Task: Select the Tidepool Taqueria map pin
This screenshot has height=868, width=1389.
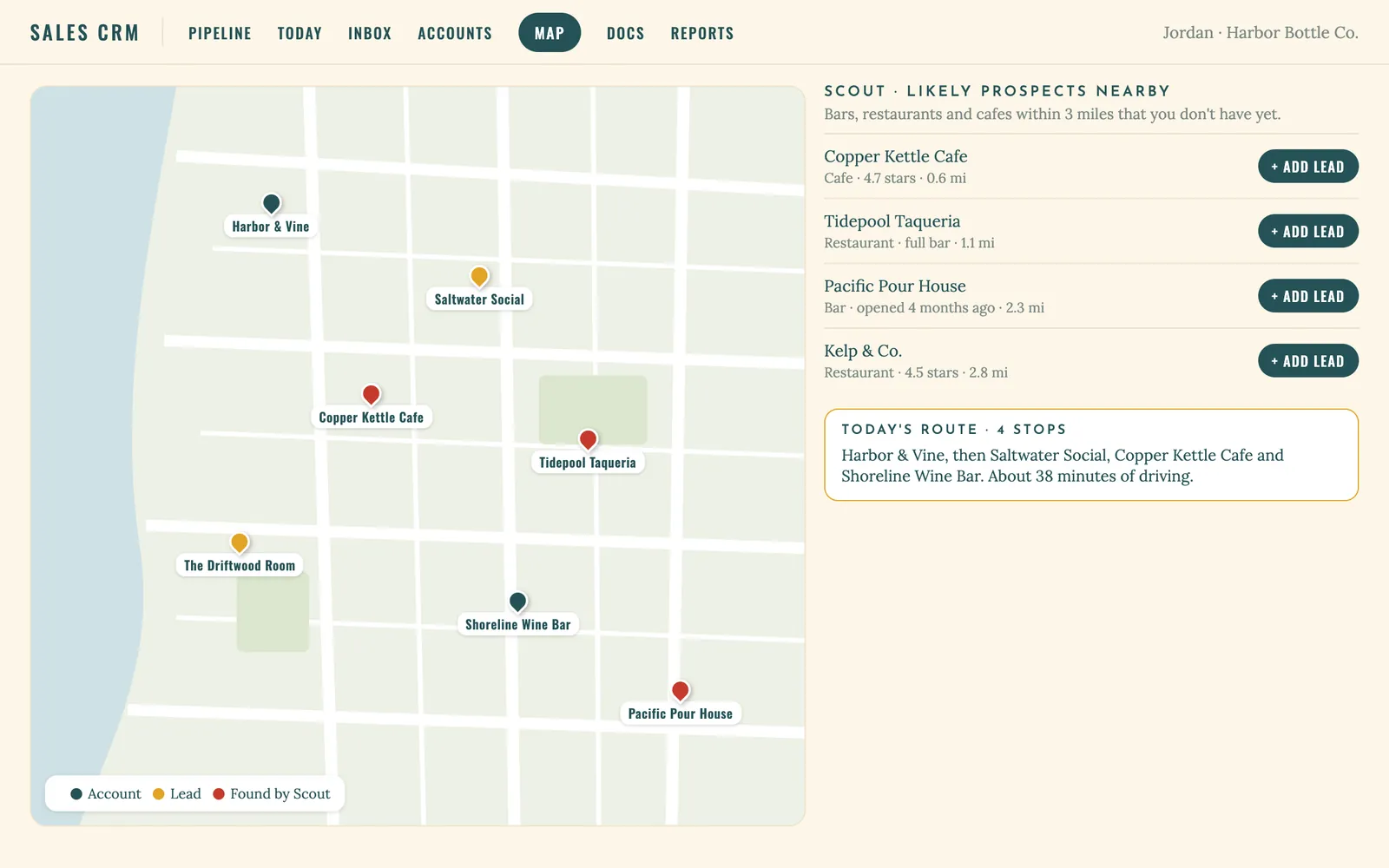Action: [x=588, y=439]
